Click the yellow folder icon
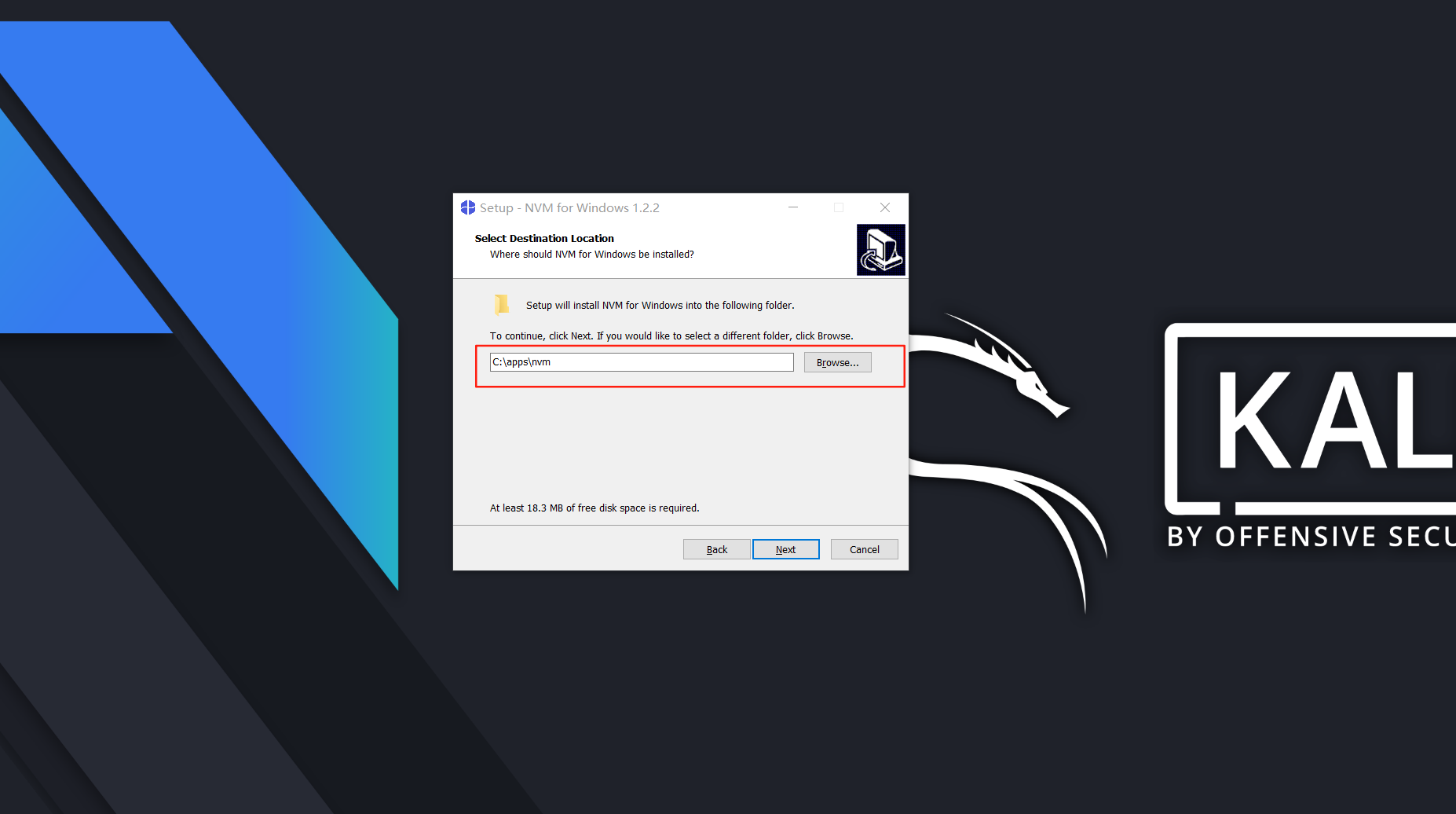Viewport: 1456px width, 814px height. [502, 305]
